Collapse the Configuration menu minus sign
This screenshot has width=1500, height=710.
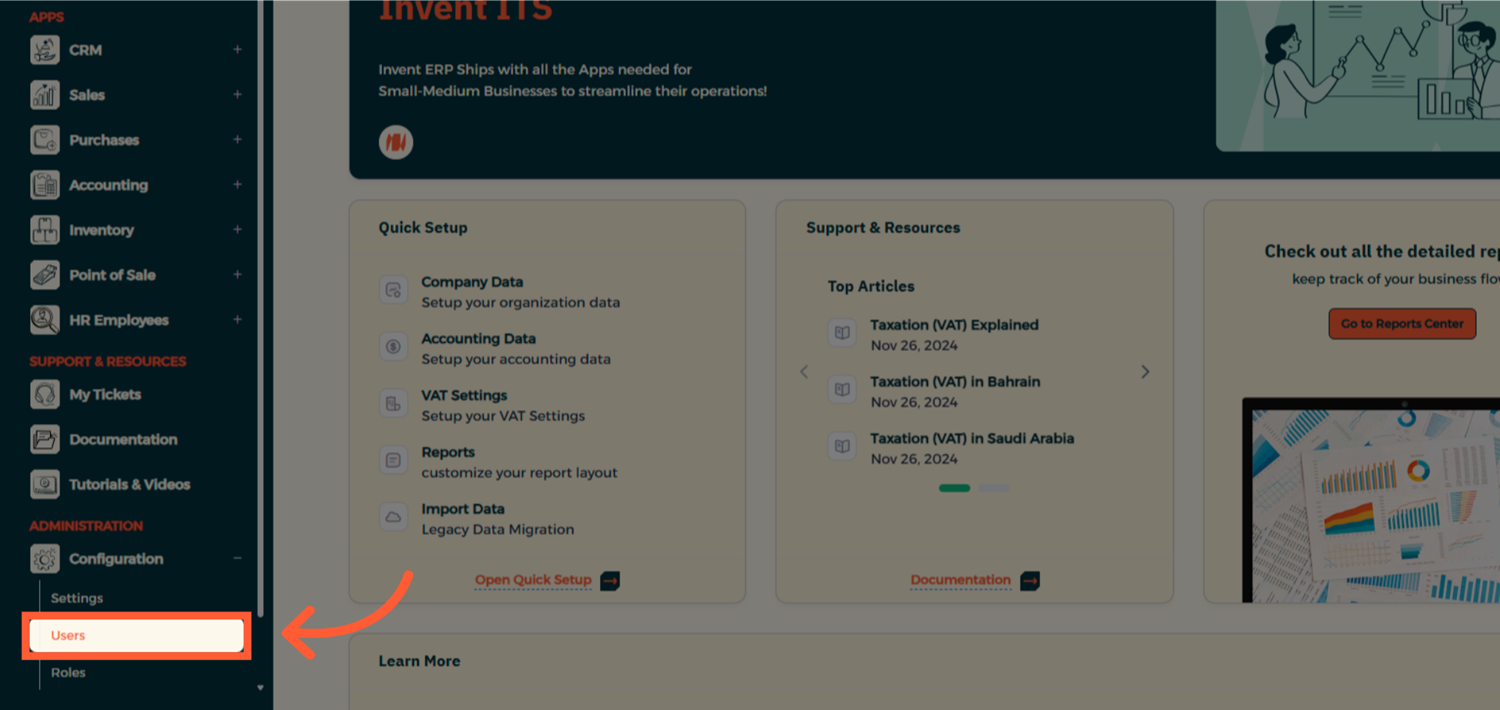click(237, 559)
